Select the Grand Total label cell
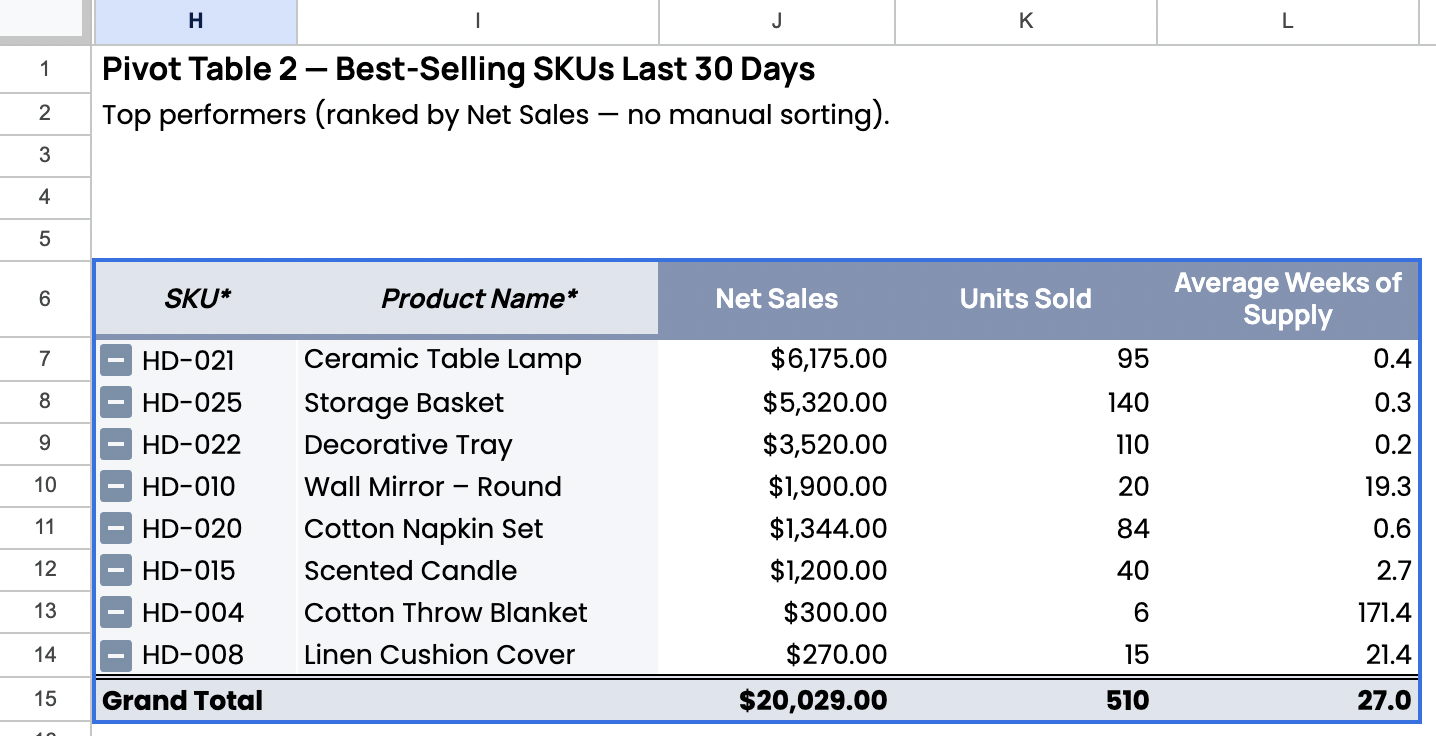Image resolution: width=1436 pixels, height=736 pixels. pyautogui.click(x=183, y=700)
